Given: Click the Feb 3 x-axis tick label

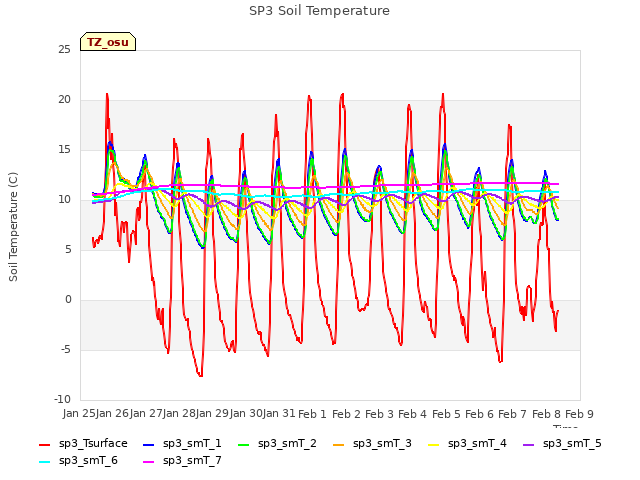Looking at the screenshot, I should pos(379,414).
